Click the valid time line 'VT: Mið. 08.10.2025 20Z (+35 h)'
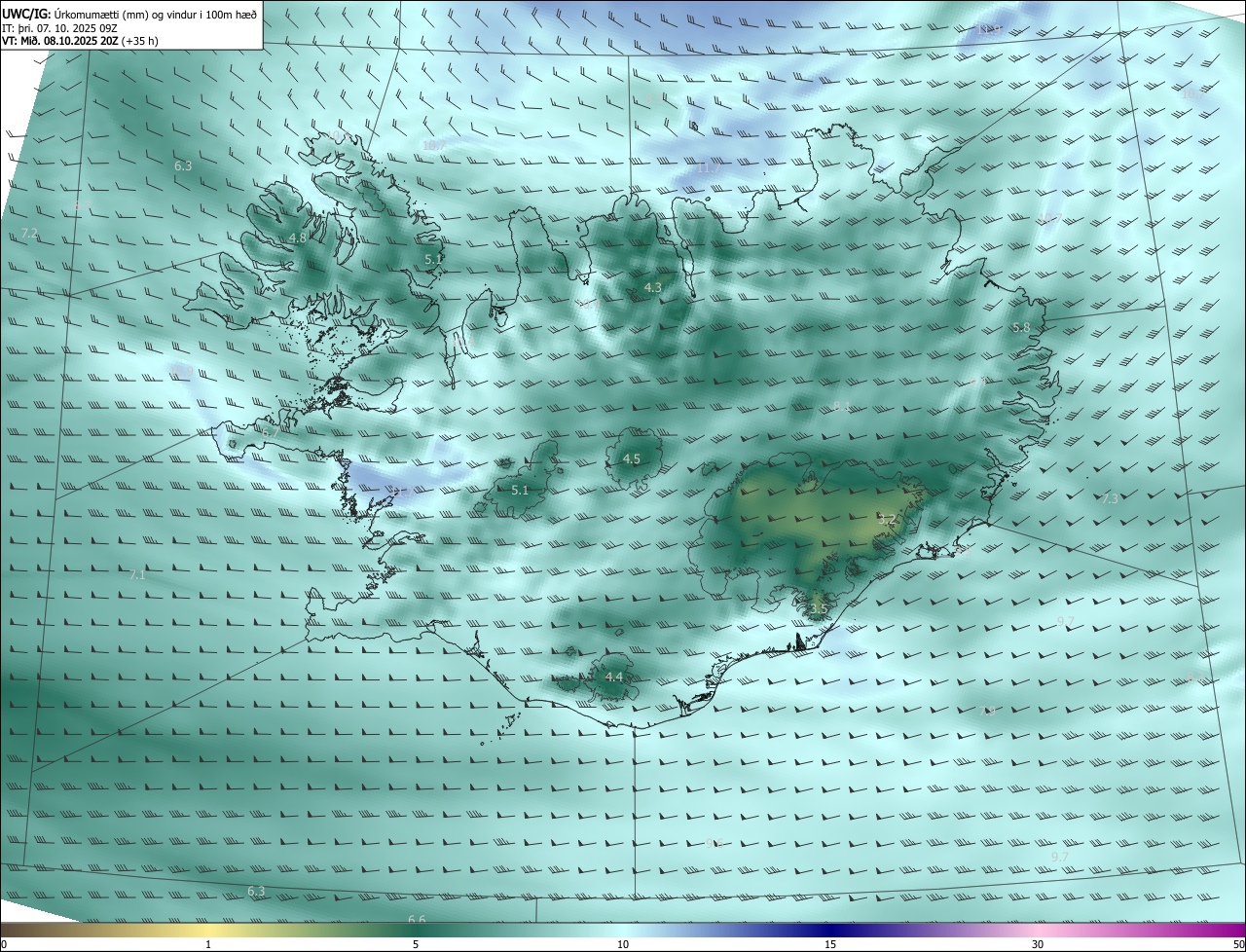Image resolution: width=1246 pixels, height=952 pixels. pos(80,41)
